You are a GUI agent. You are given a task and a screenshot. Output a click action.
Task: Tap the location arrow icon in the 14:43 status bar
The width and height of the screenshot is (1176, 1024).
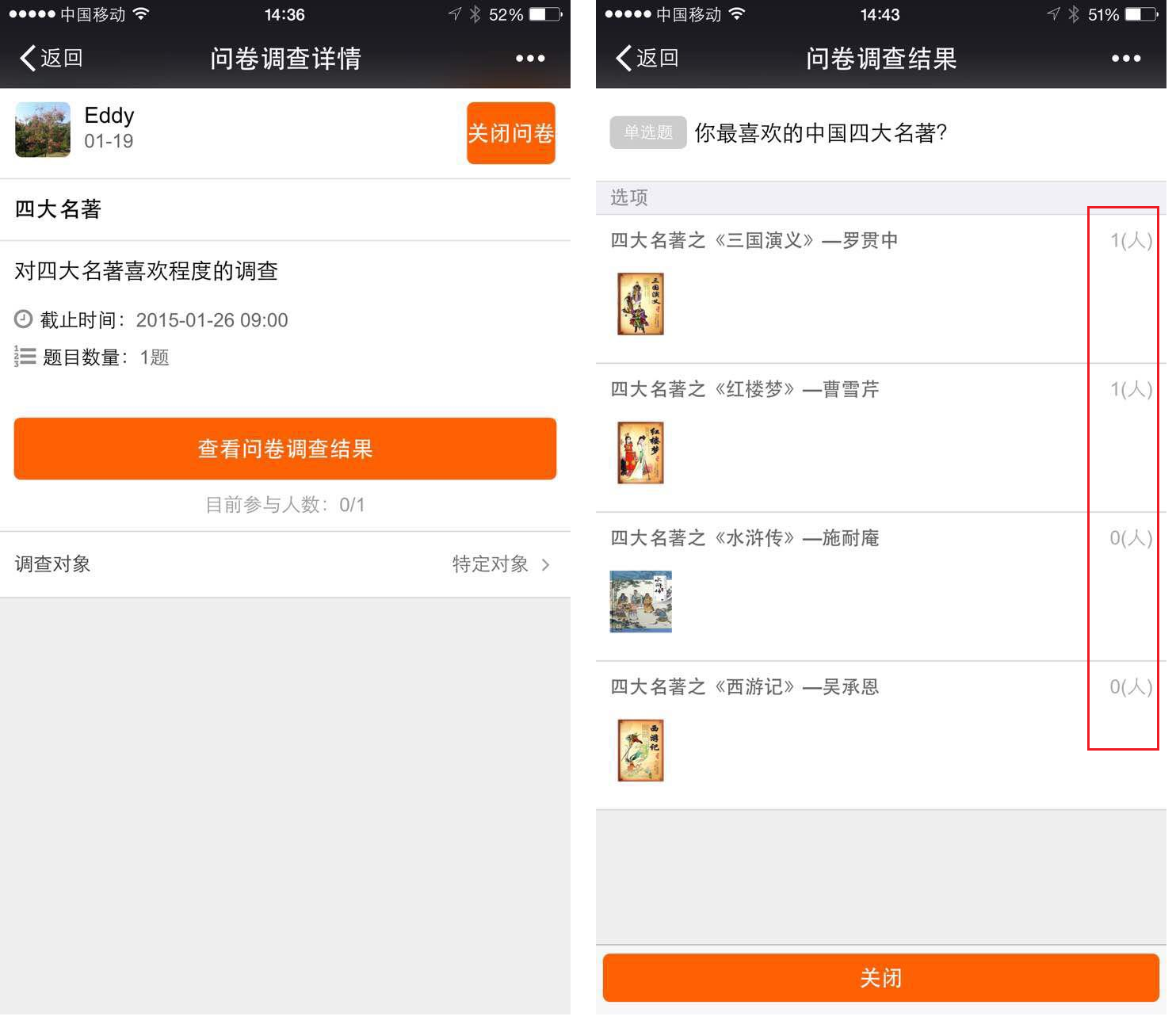1052,14
